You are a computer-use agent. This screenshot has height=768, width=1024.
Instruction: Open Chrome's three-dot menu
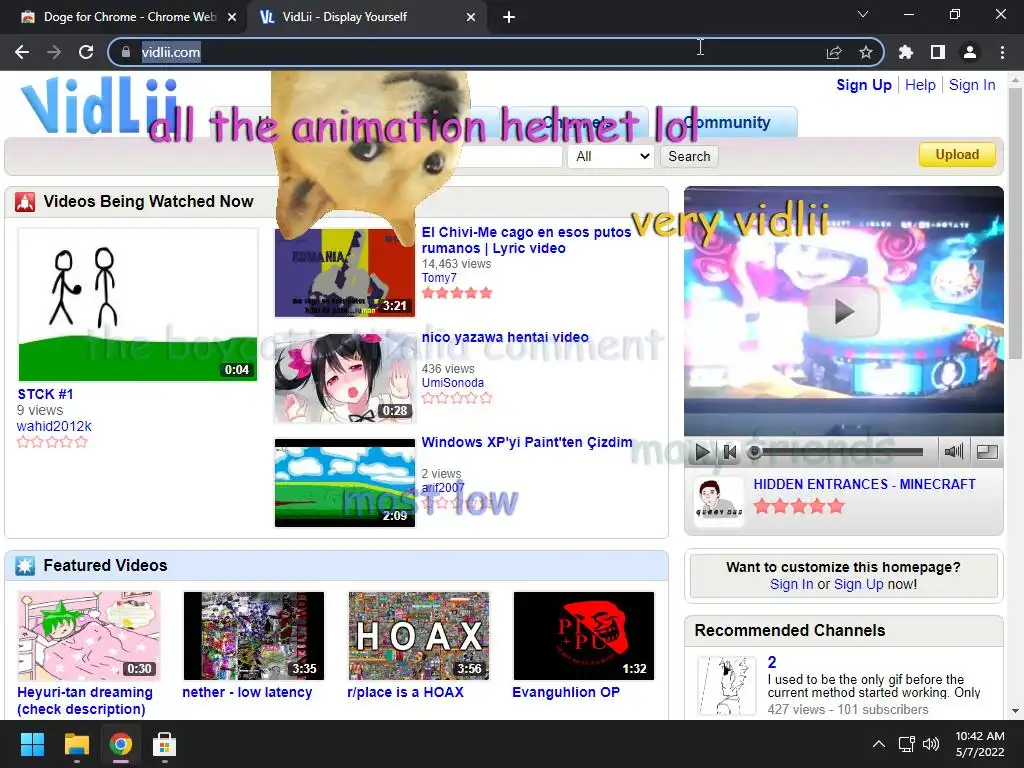point(1002,52)
